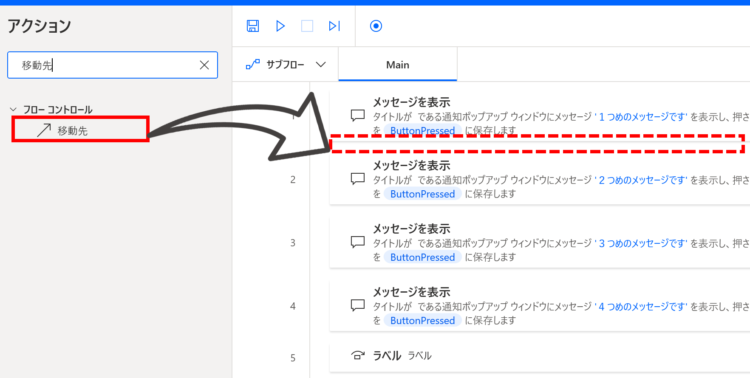Select the action showing '3 つめのメッセージです'

pyautogui.click(x=540, y=243)
